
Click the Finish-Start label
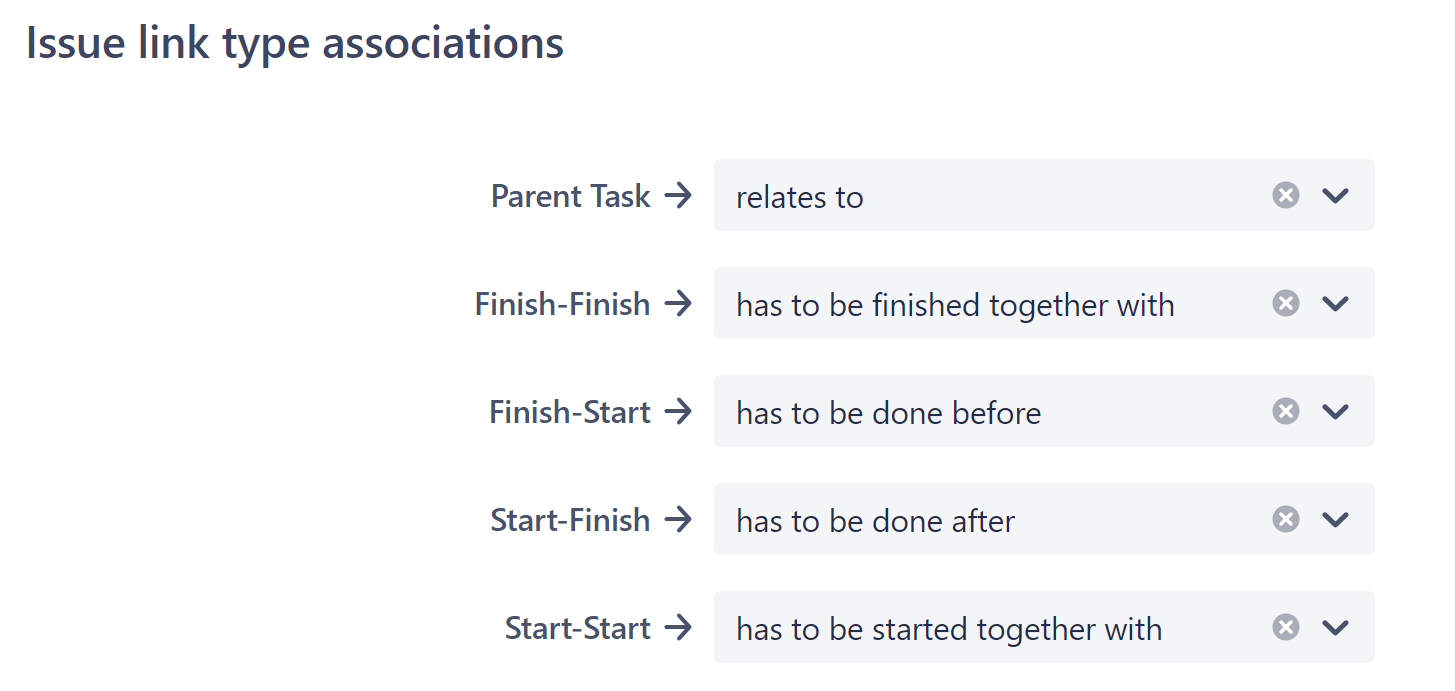570,412
